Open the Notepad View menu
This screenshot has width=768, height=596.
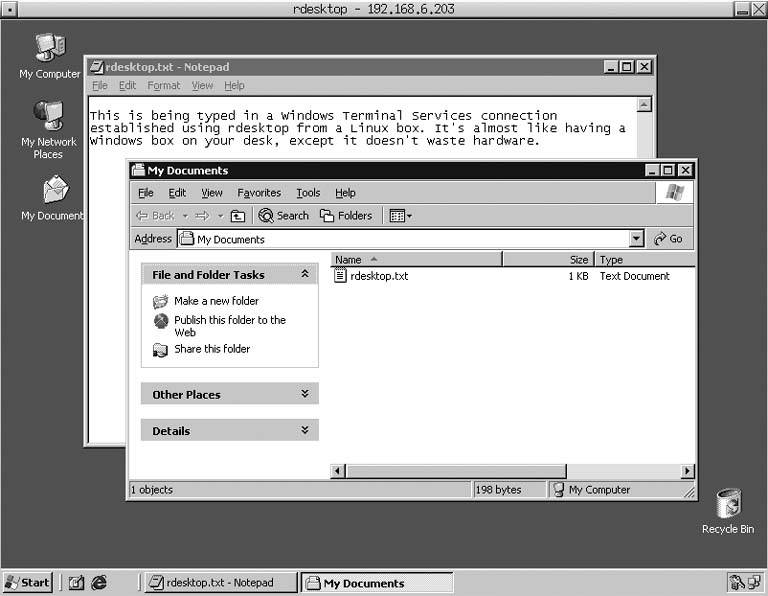pyautogui.click(x=202, y=85)
